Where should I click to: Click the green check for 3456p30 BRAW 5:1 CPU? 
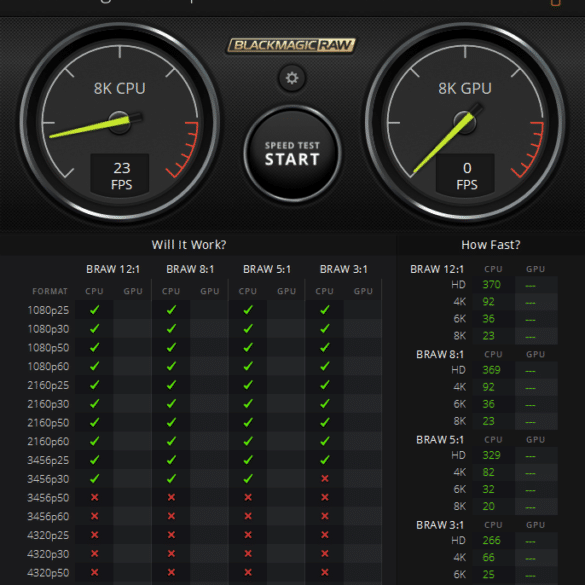pos(248,479)
